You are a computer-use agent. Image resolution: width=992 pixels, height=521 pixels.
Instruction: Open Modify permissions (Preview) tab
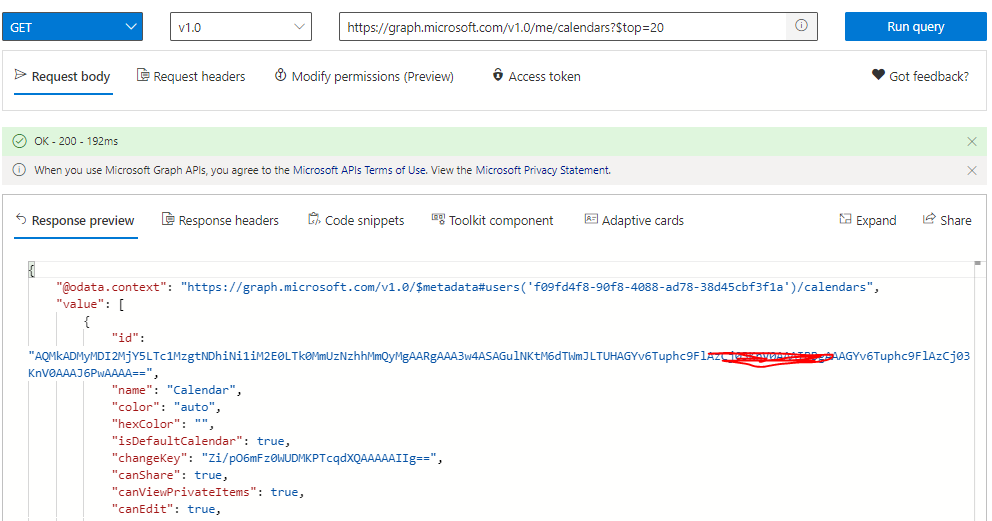(x=364, y=77)
